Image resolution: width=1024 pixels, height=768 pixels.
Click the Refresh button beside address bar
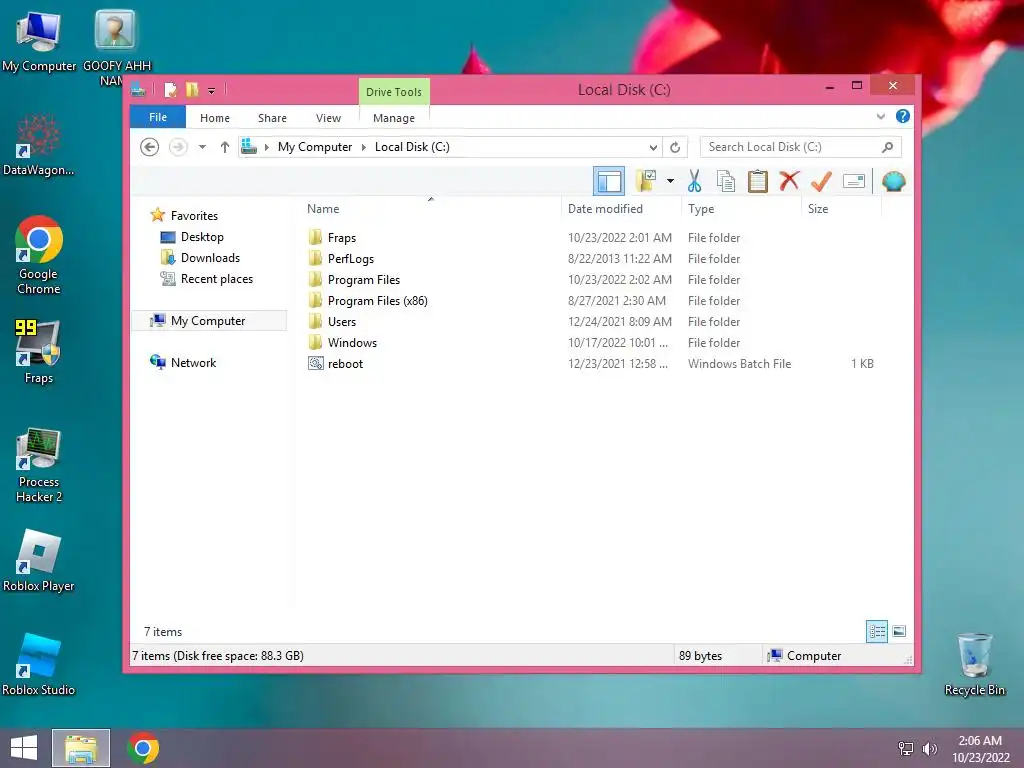pyautogui.click(x=675, y=148)
